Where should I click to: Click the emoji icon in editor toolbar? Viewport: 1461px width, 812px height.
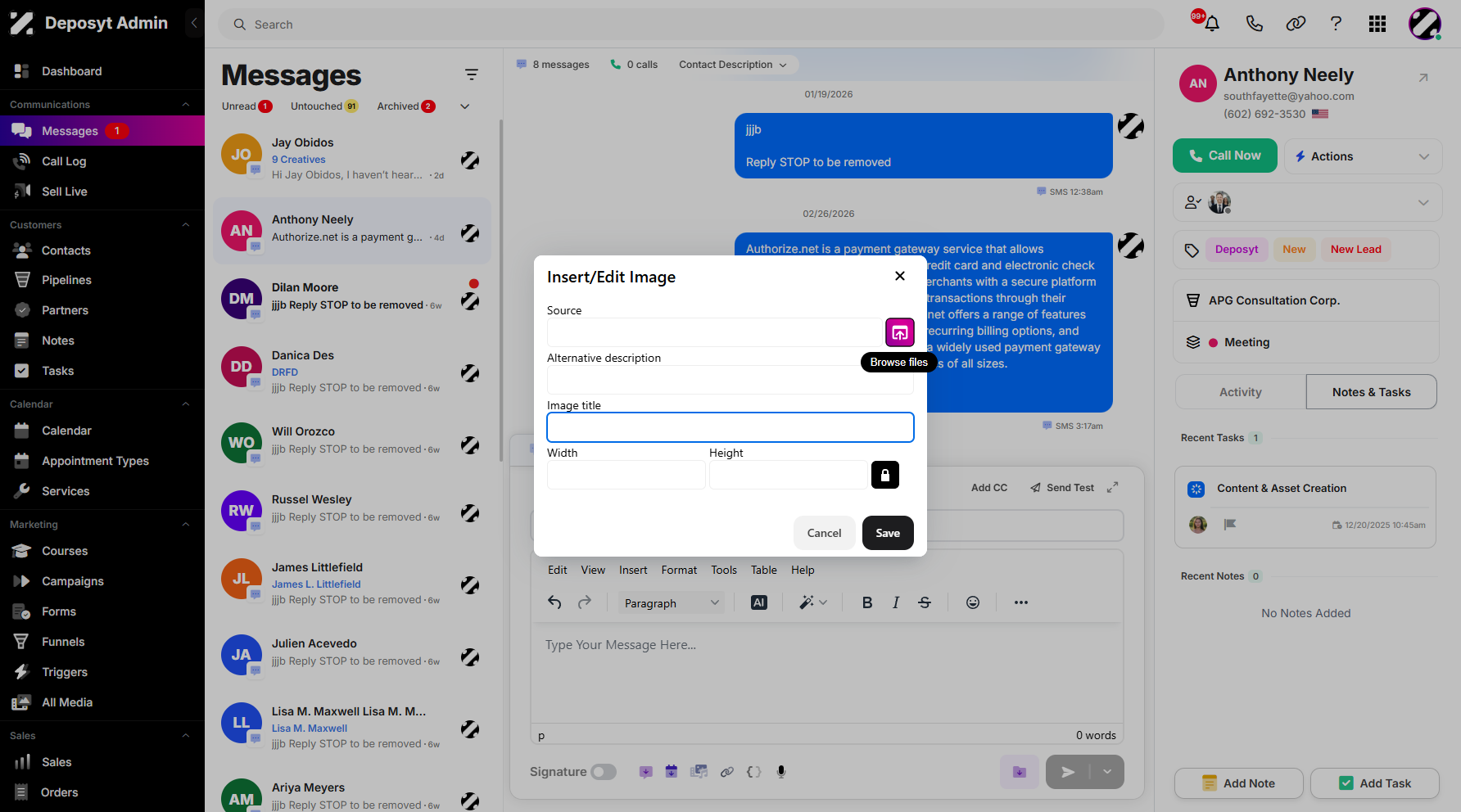point(972,602)
